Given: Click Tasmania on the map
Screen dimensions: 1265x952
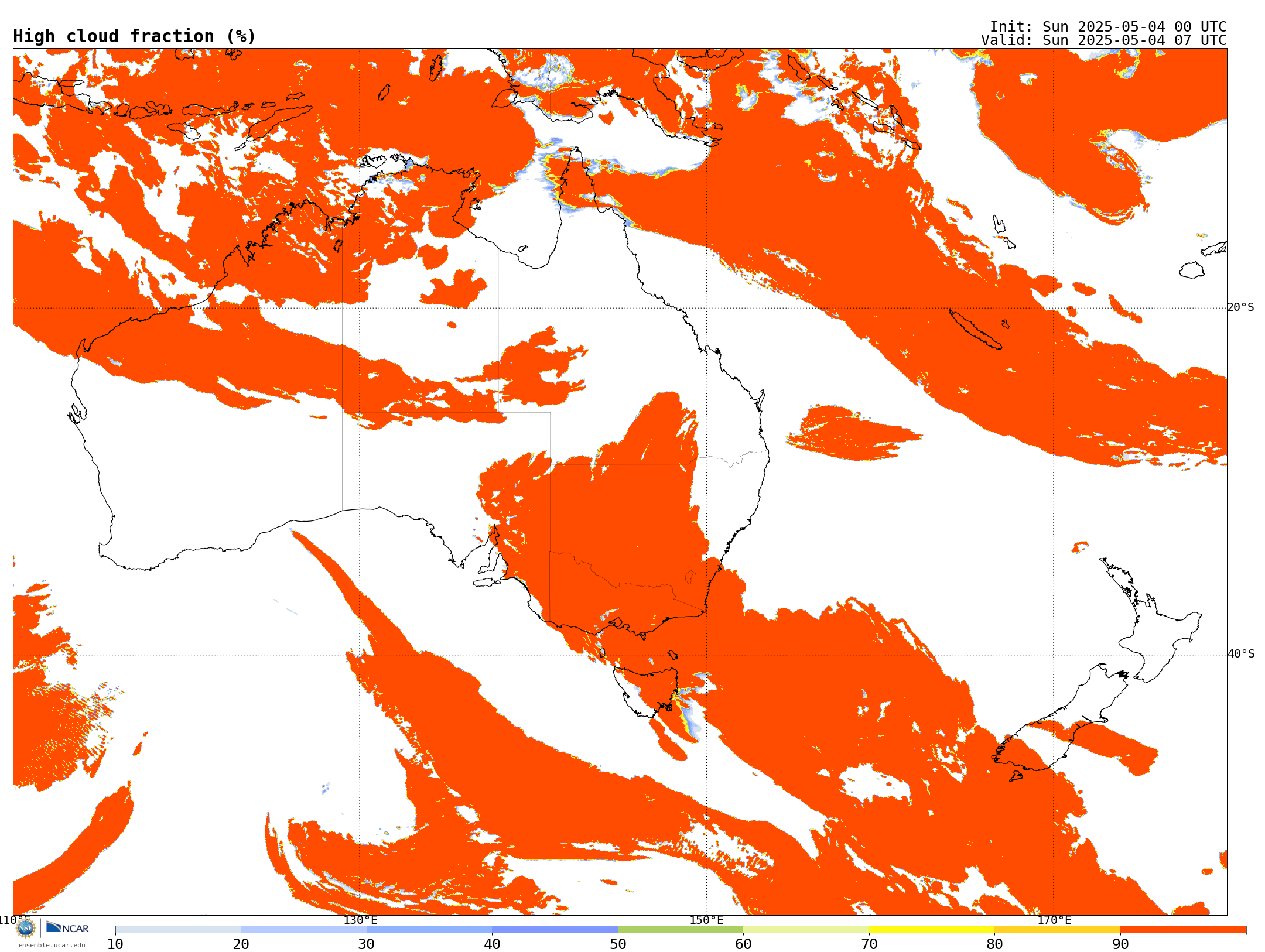Looking at the screenshot, I should tap(646, 691).
